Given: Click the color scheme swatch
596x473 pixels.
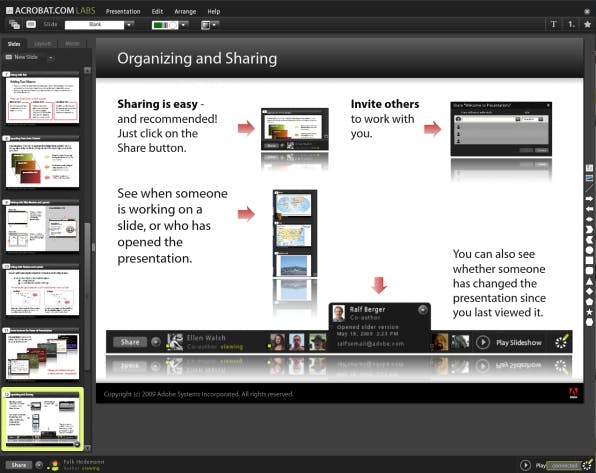Looking at the screenshot, I should 165,25.
